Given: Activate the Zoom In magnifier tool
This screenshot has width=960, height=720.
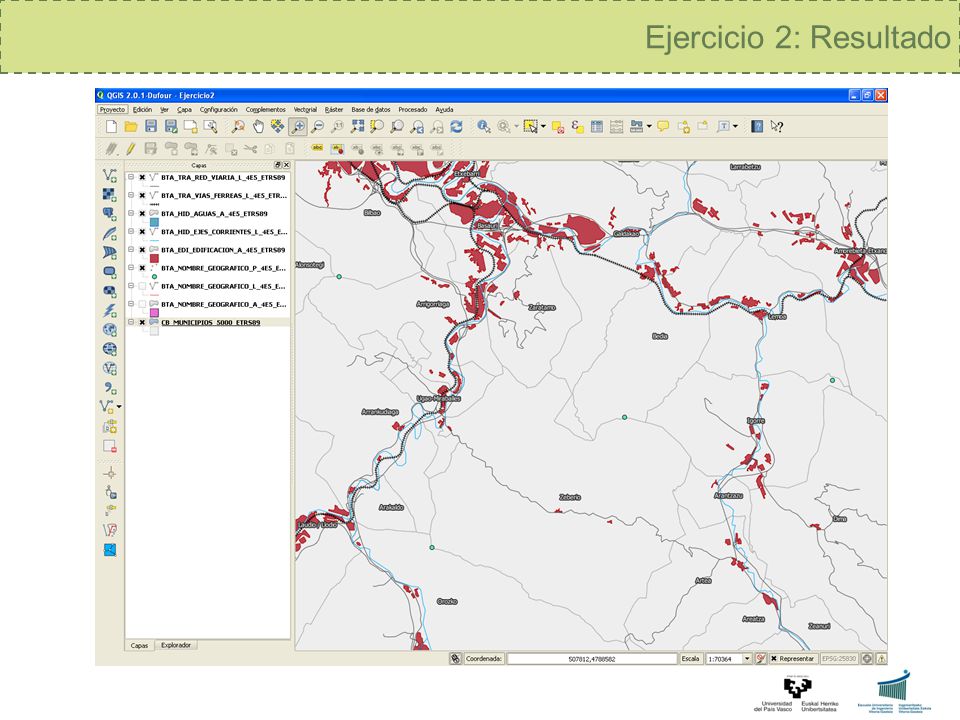Looking at the screenshot, I should click(298, 127).
